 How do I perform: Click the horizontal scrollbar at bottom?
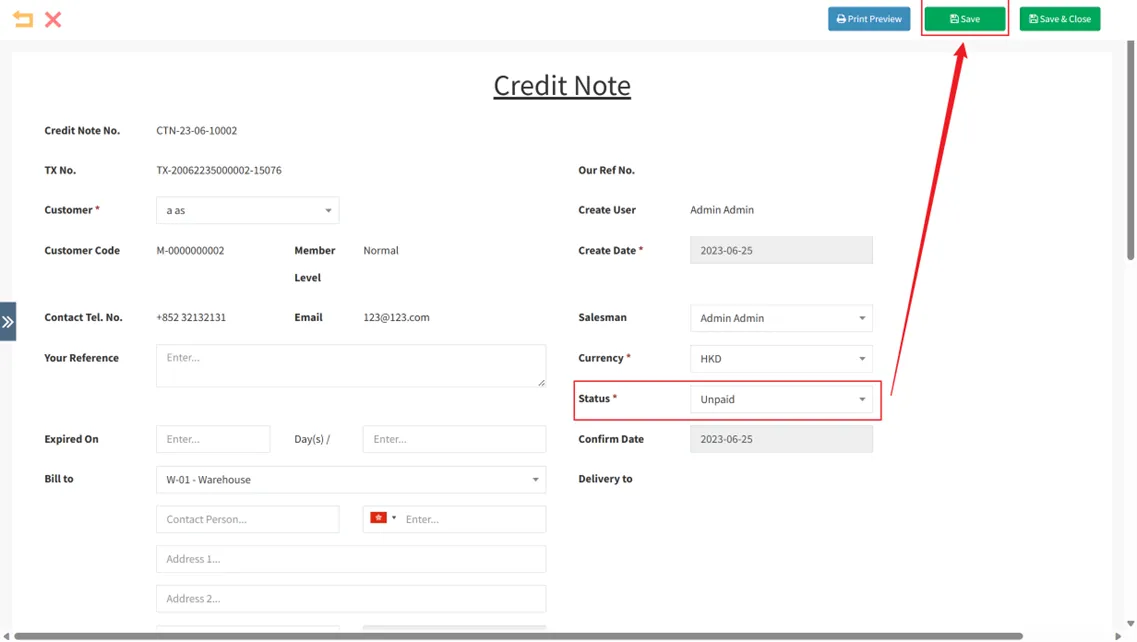(x=518, y=636)
